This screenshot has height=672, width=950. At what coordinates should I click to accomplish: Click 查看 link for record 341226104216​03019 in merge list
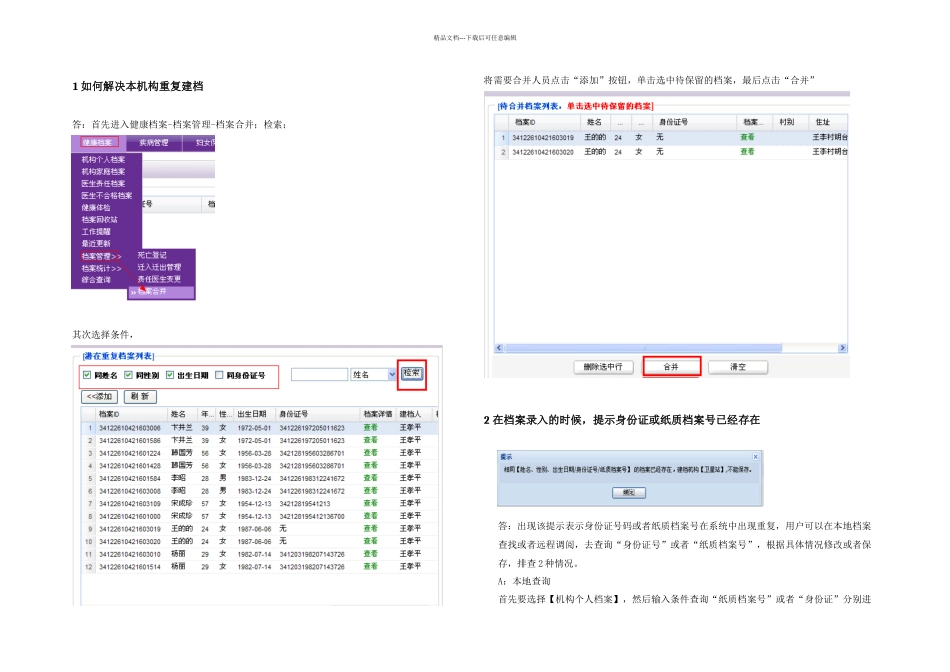747,138
